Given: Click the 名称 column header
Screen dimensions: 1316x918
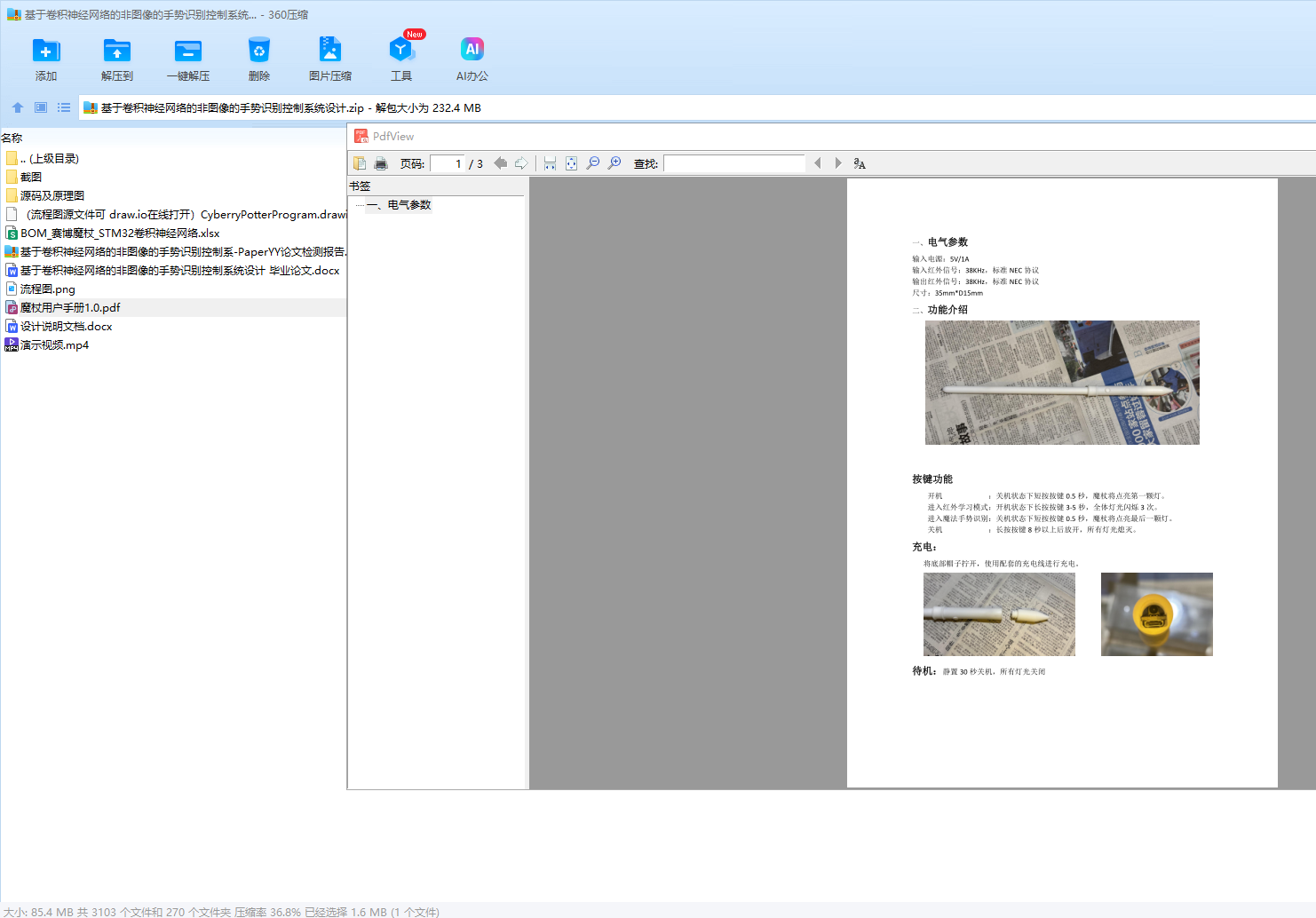Looking at the screenshot, I should (x=12, y=138).
